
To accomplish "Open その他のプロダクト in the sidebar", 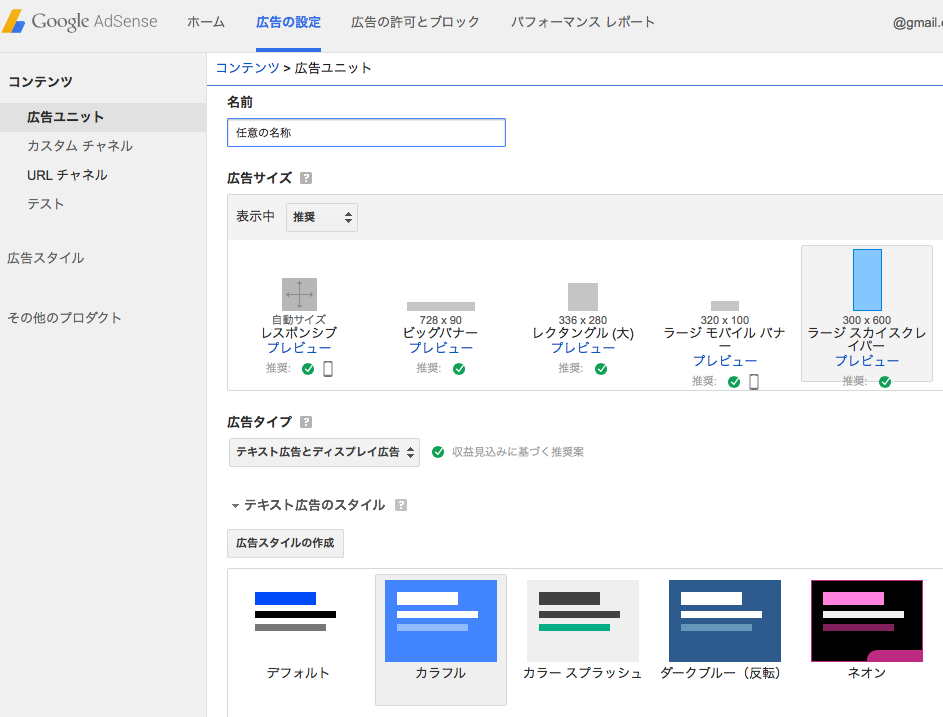I will pos(64,318).
